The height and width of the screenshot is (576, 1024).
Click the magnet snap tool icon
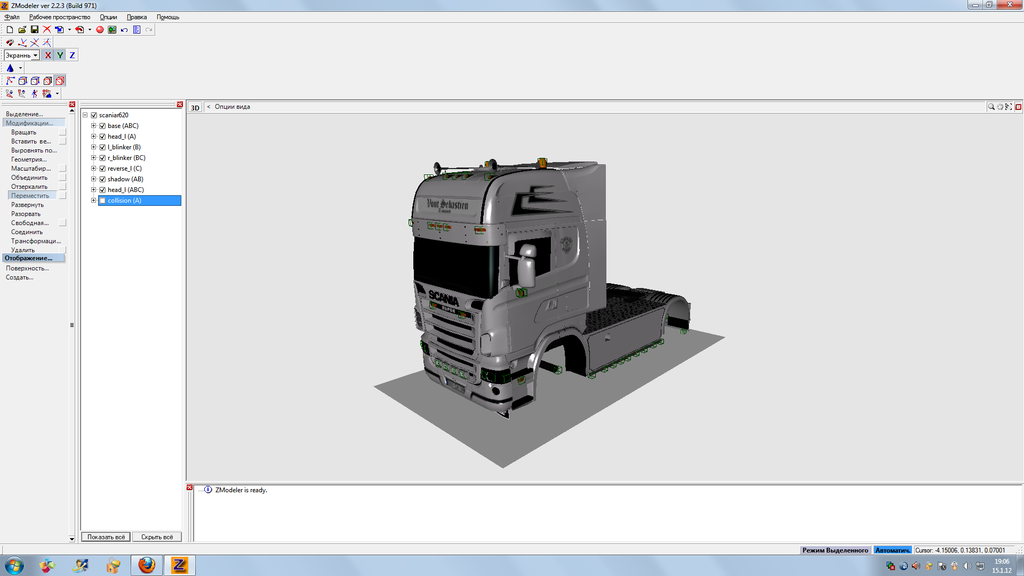(10, 43)
